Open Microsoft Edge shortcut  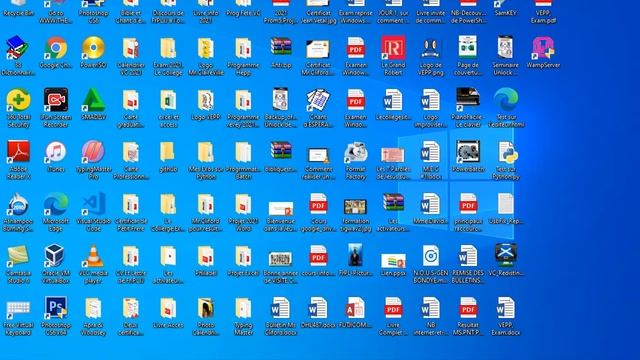[56, 204]
